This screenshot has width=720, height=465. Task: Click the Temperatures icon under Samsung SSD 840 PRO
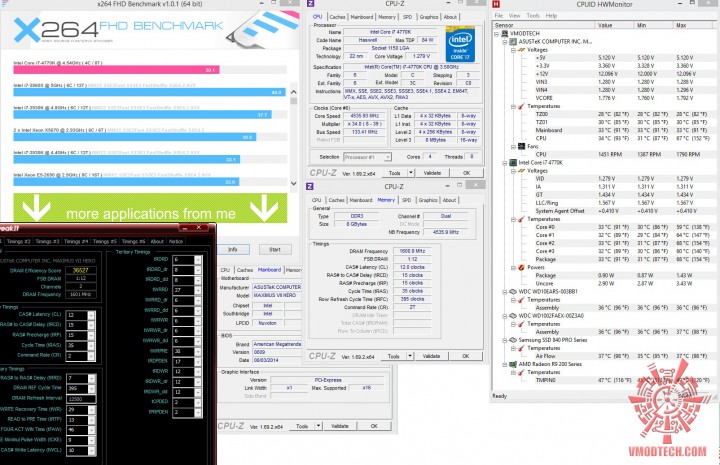[522, 348]
